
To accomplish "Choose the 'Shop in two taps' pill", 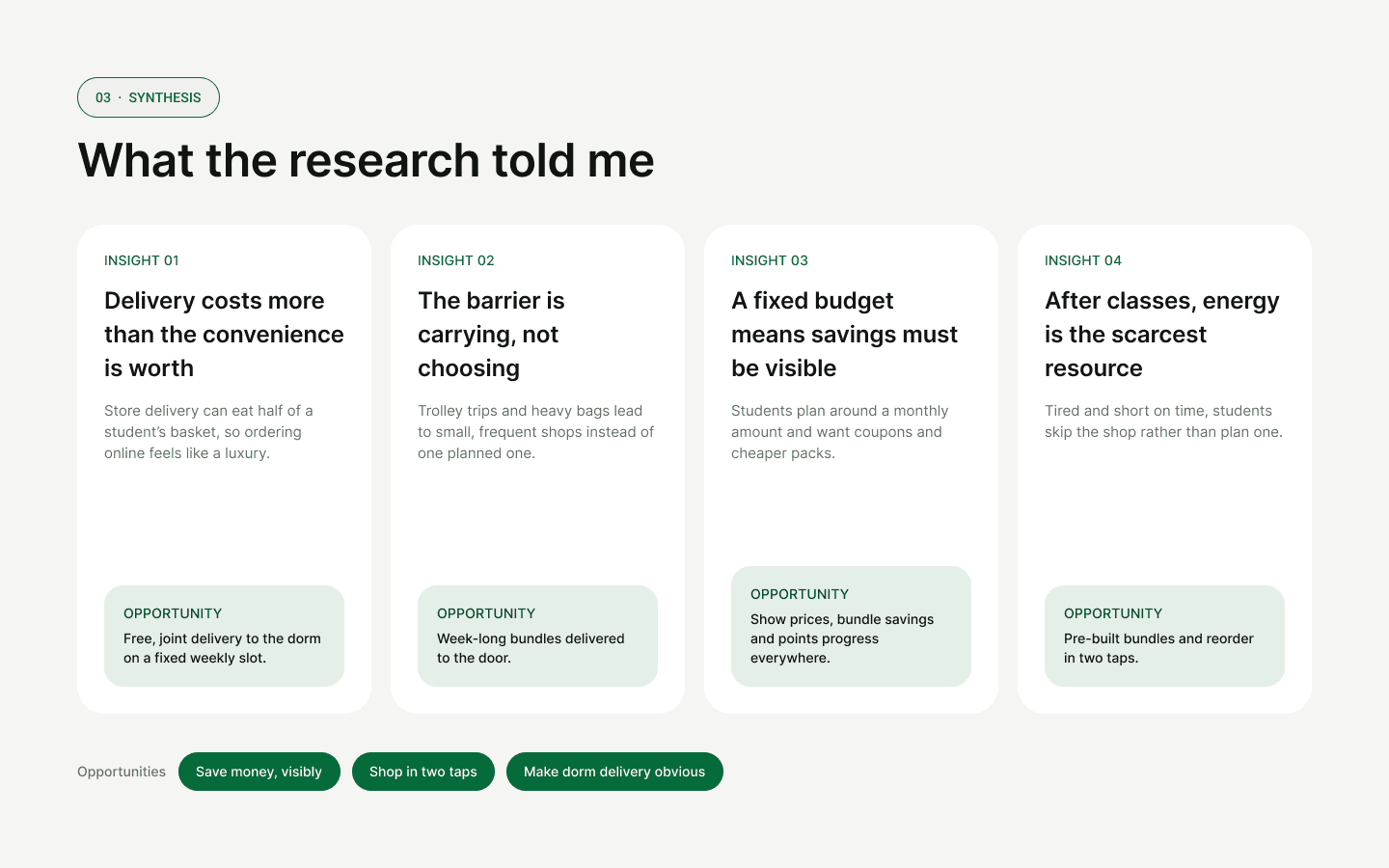I will (x=423, y=772).
